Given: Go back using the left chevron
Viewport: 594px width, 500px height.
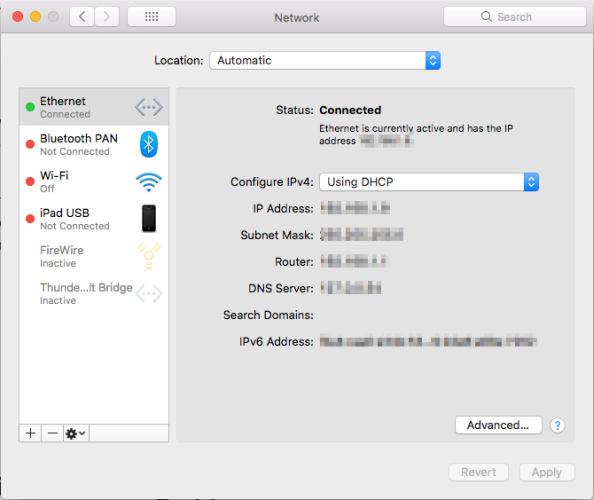Looking at the screenshot, I should point(82,17).
